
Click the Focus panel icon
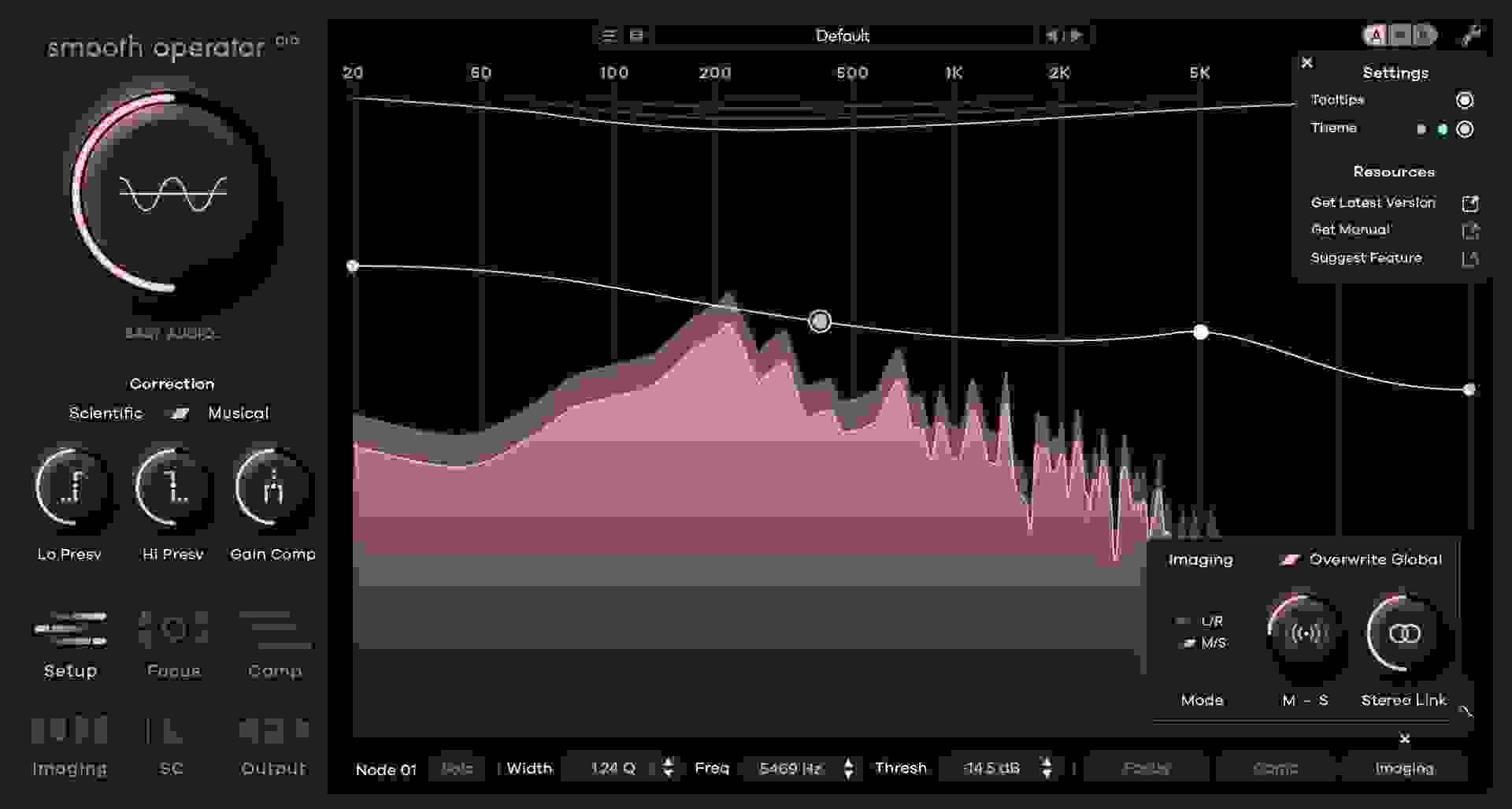173,630
